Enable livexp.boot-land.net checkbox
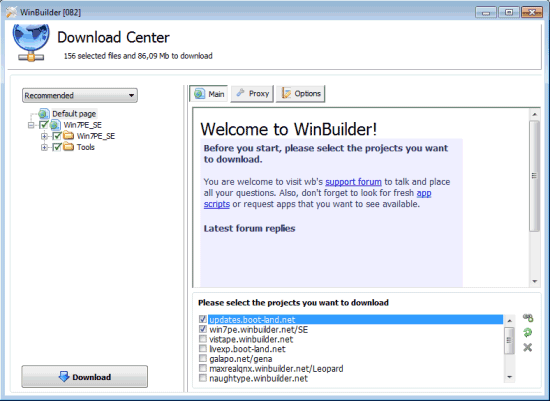550x401 pixels. point(203,349)
